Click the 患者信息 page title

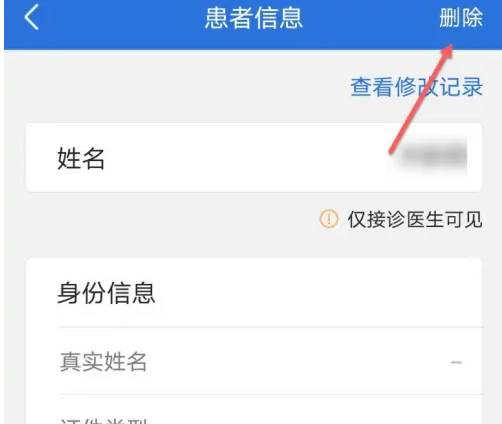coord(254,18)
